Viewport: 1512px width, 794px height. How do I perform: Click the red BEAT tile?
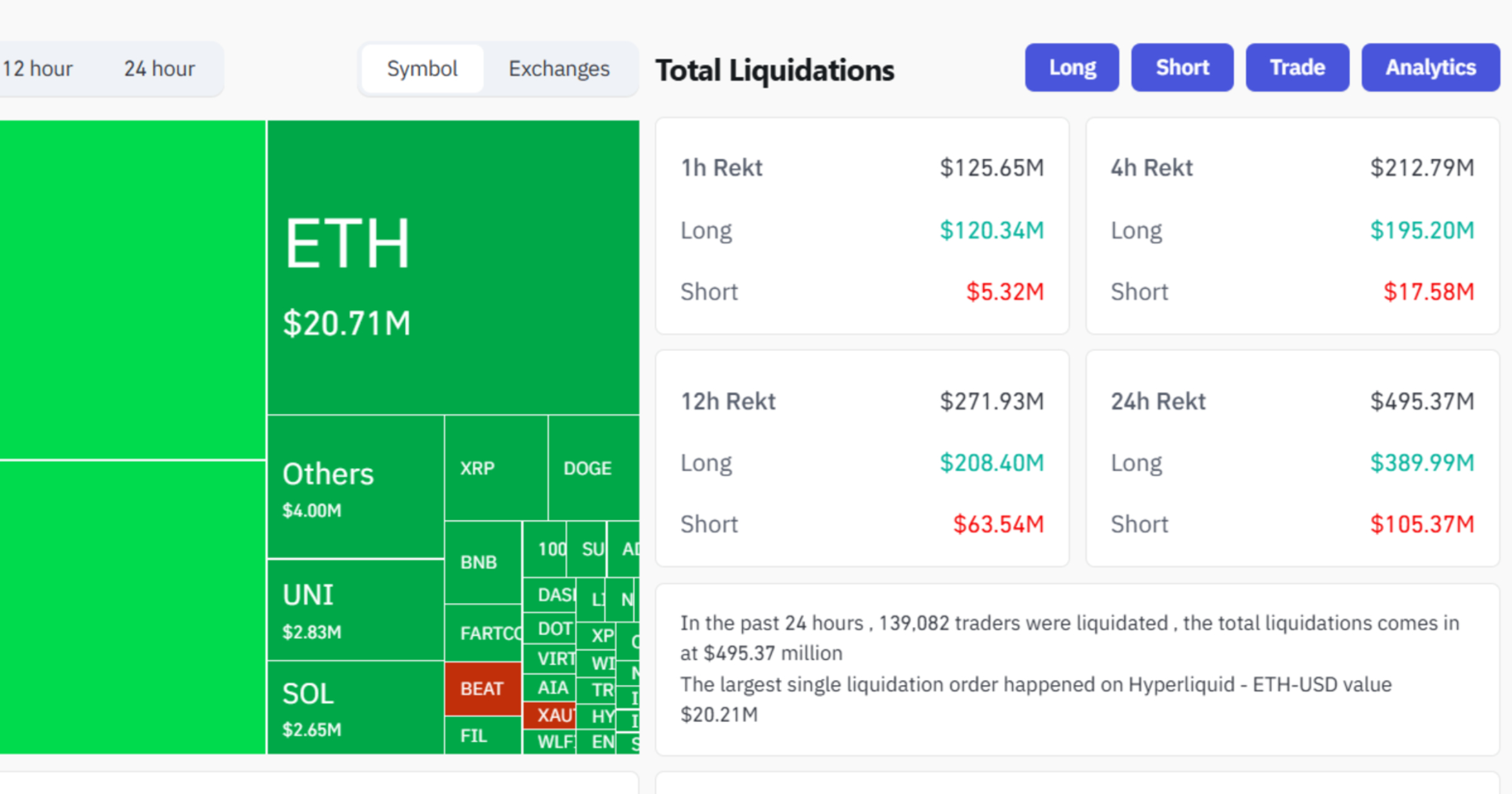coord(481,689)
